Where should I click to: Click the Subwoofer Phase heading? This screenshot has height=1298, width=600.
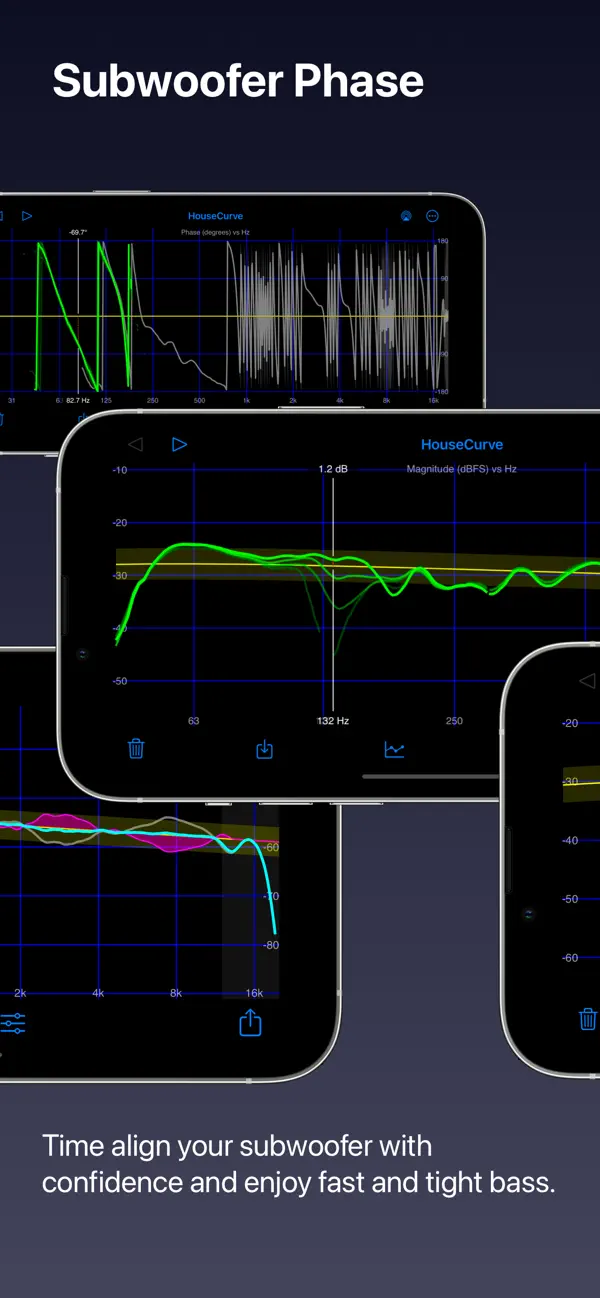tap(238, 81)
